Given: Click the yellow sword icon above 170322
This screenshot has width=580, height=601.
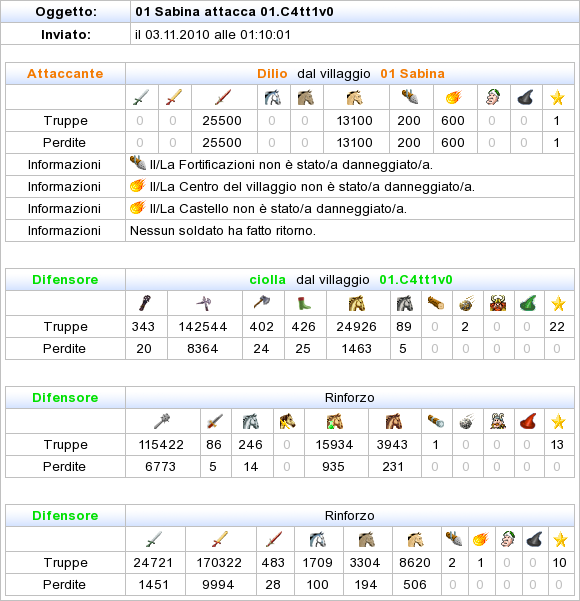Looking at the screenshot, I should [x=220, y=539].
